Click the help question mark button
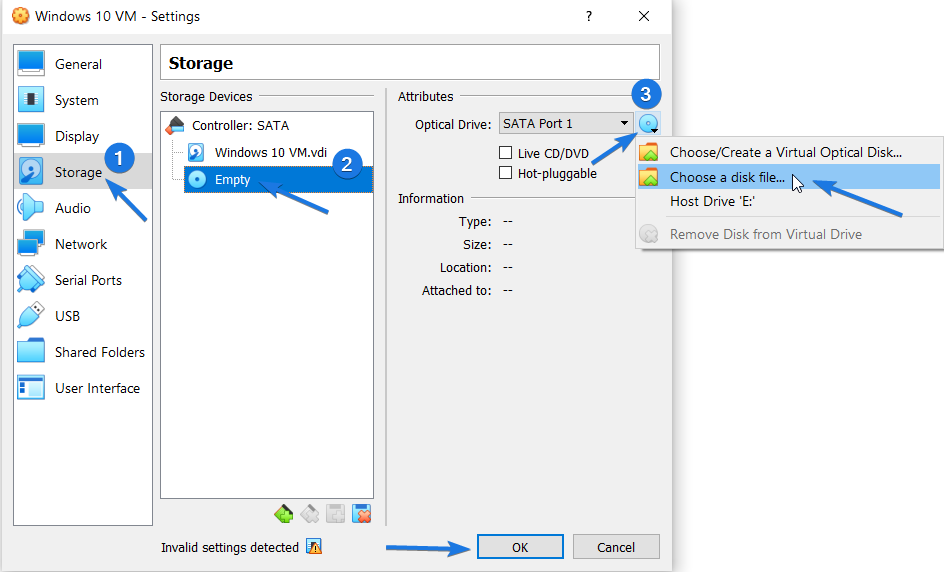 point(589,16)
